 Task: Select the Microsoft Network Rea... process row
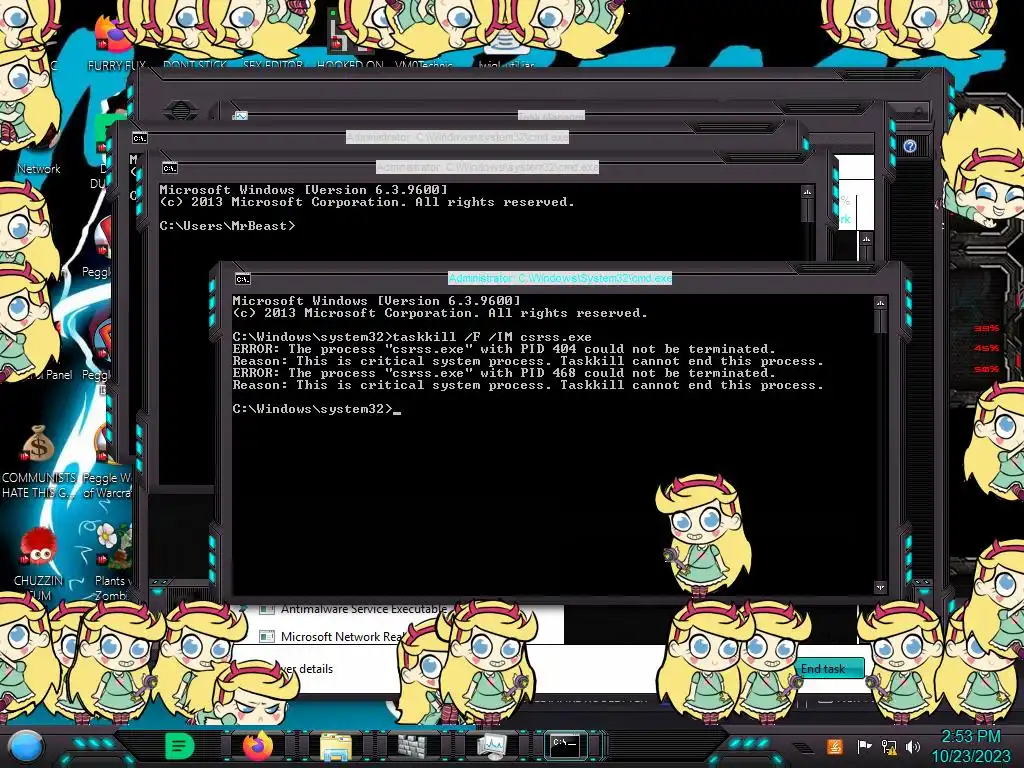(x=398, y=636)
